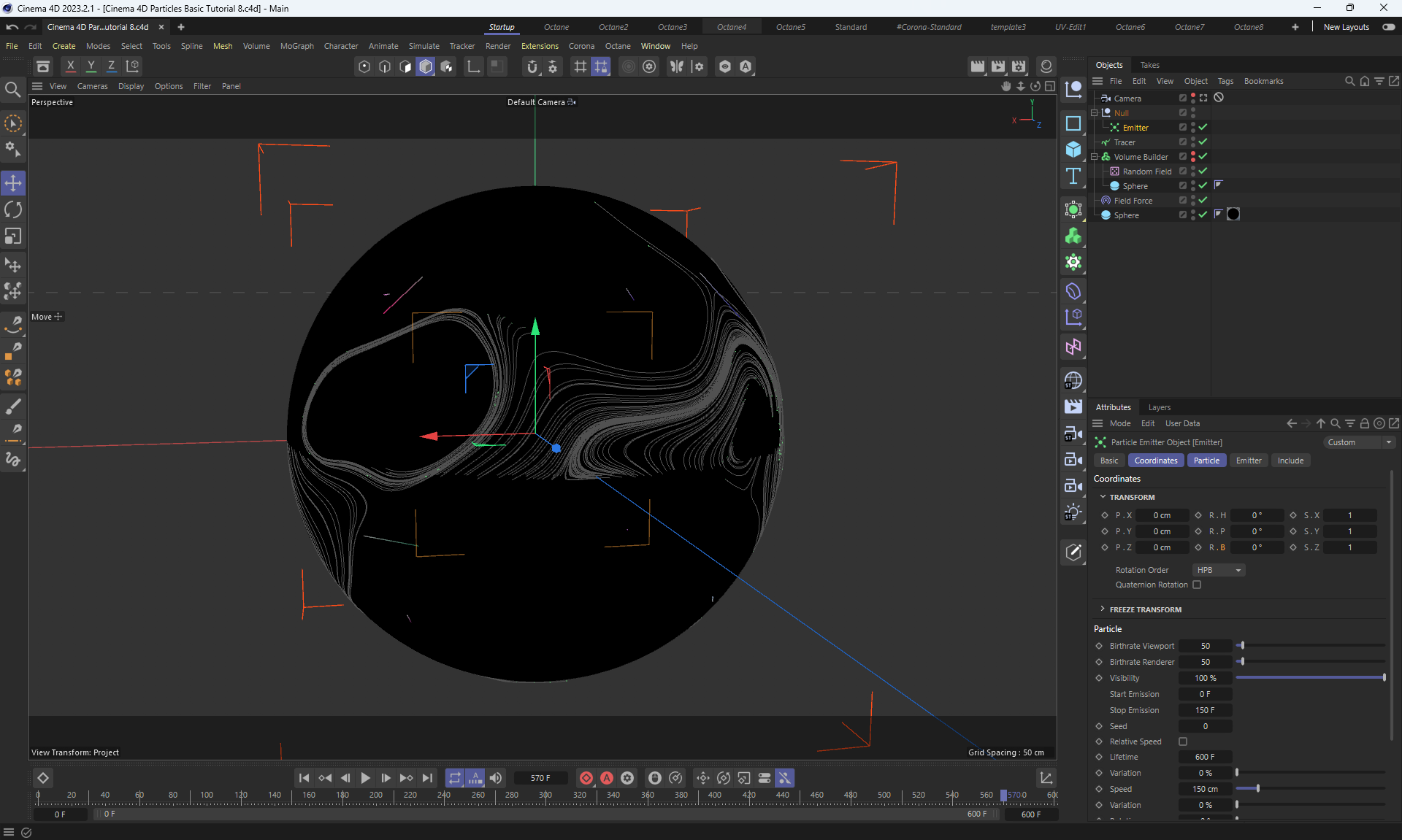The width and height of the screenshot is (1402, 840).
Task: Select the Rotate tool in left toolbar
Action: (13, 210)
